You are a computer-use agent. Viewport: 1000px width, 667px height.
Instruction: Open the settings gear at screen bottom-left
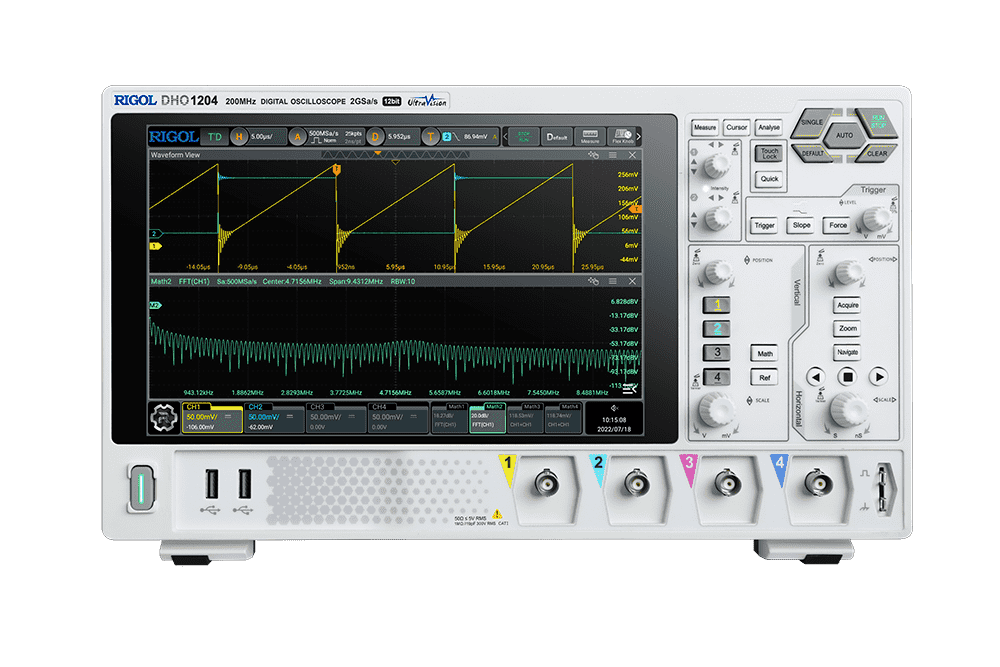pyautogui.click(x=165, y=418)
